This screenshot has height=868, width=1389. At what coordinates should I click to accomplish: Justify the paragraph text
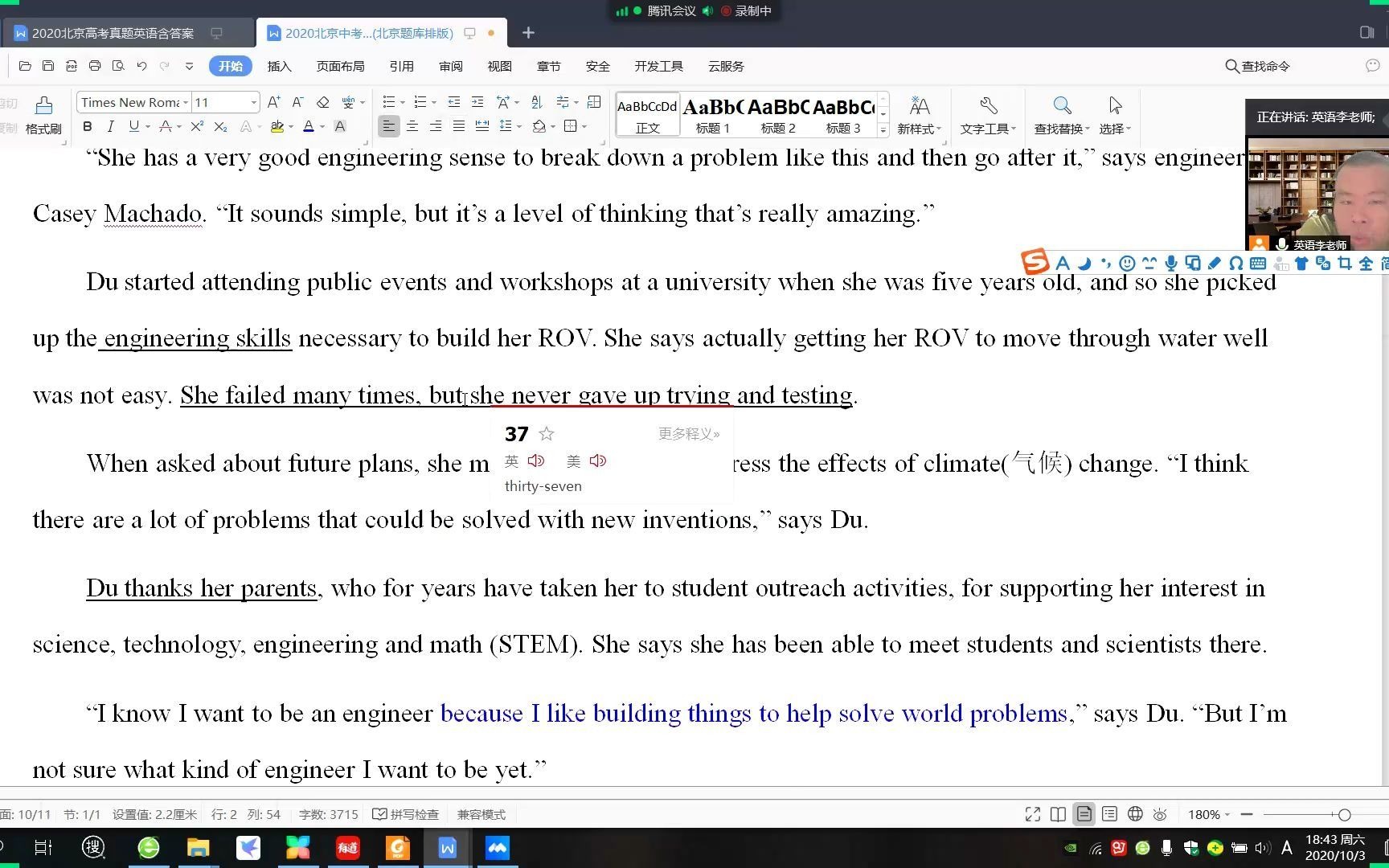[459, 126]
